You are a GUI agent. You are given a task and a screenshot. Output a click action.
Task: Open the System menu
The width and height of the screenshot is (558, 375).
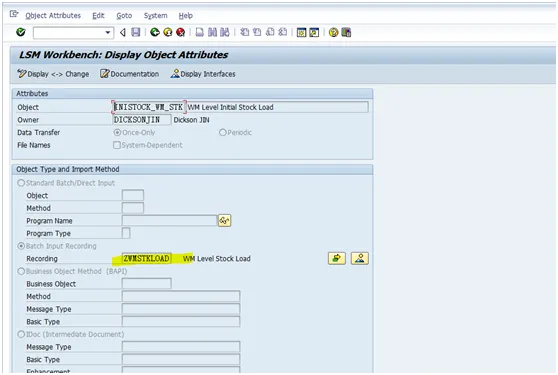point(156,16)
